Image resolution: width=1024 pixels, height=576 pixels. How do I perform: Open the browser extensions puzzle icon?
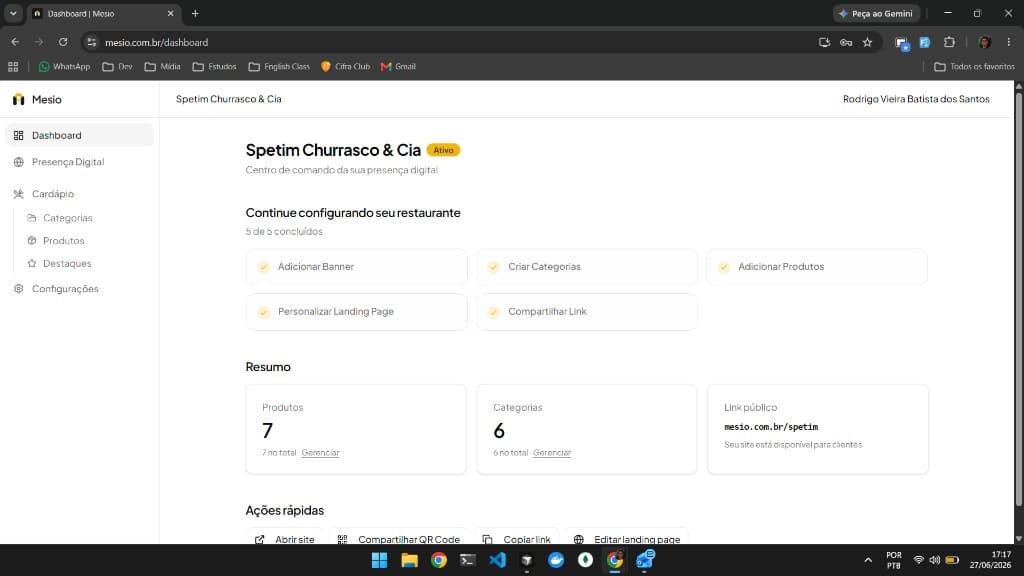(949, 42)
